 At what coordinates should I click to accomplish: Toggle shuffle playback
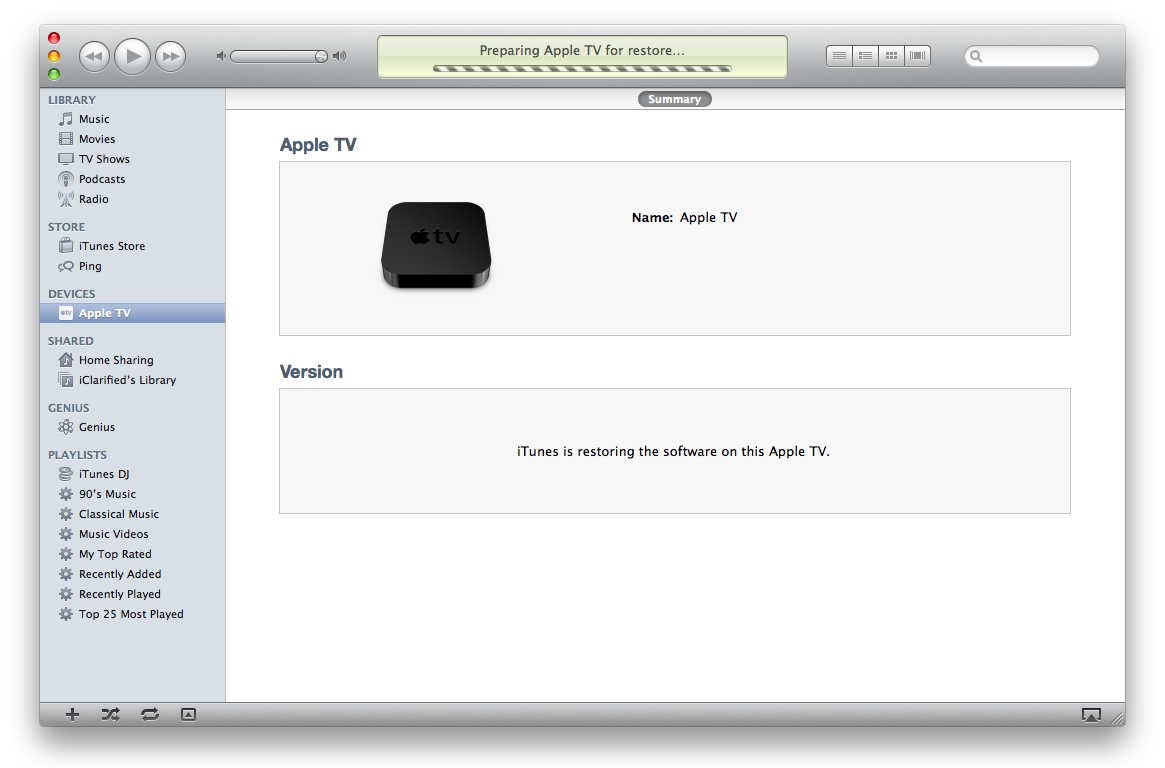pos(111,715)
